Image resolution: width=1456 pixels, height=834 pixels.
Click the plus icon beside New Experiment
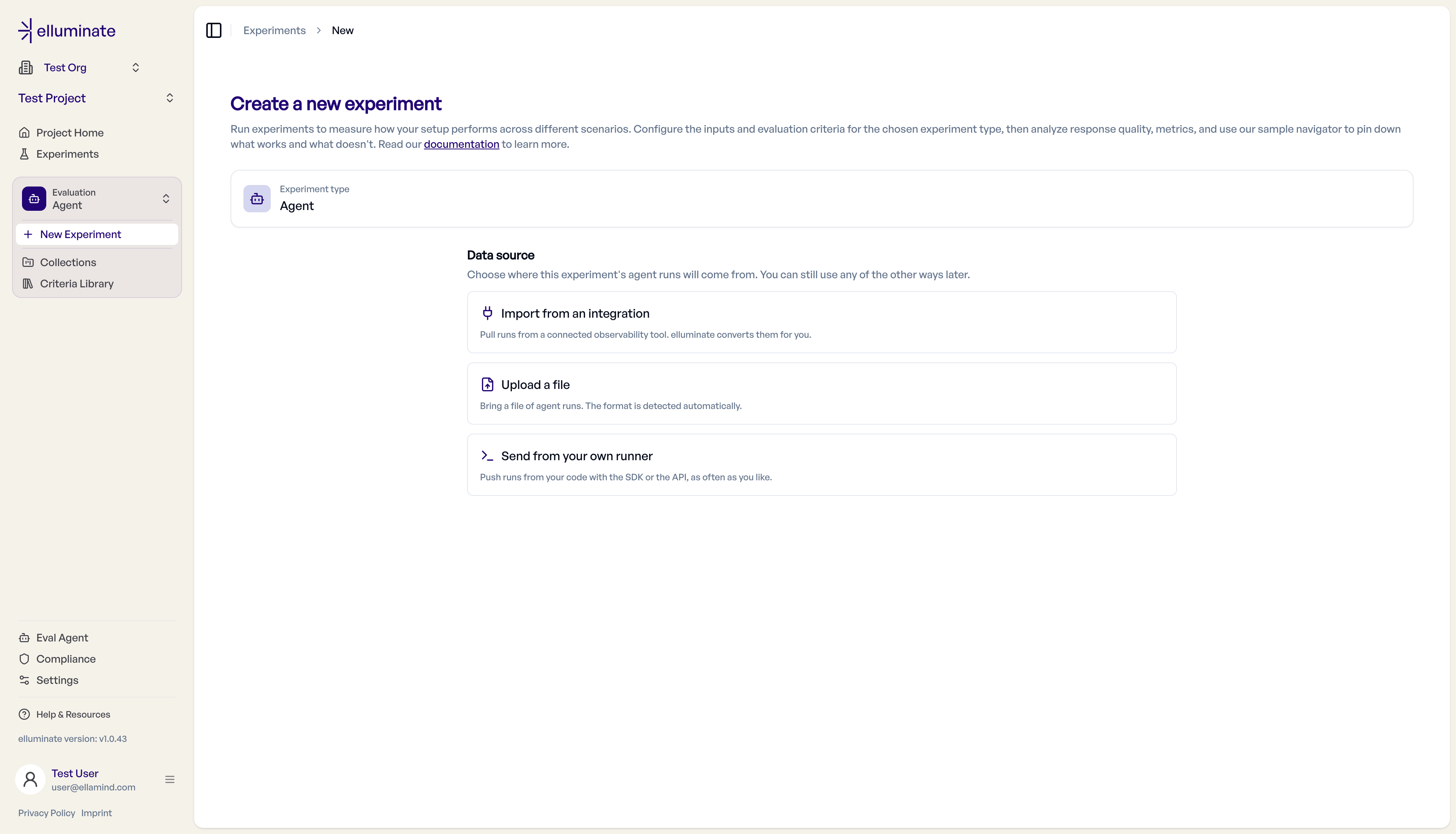click(28, 234)
